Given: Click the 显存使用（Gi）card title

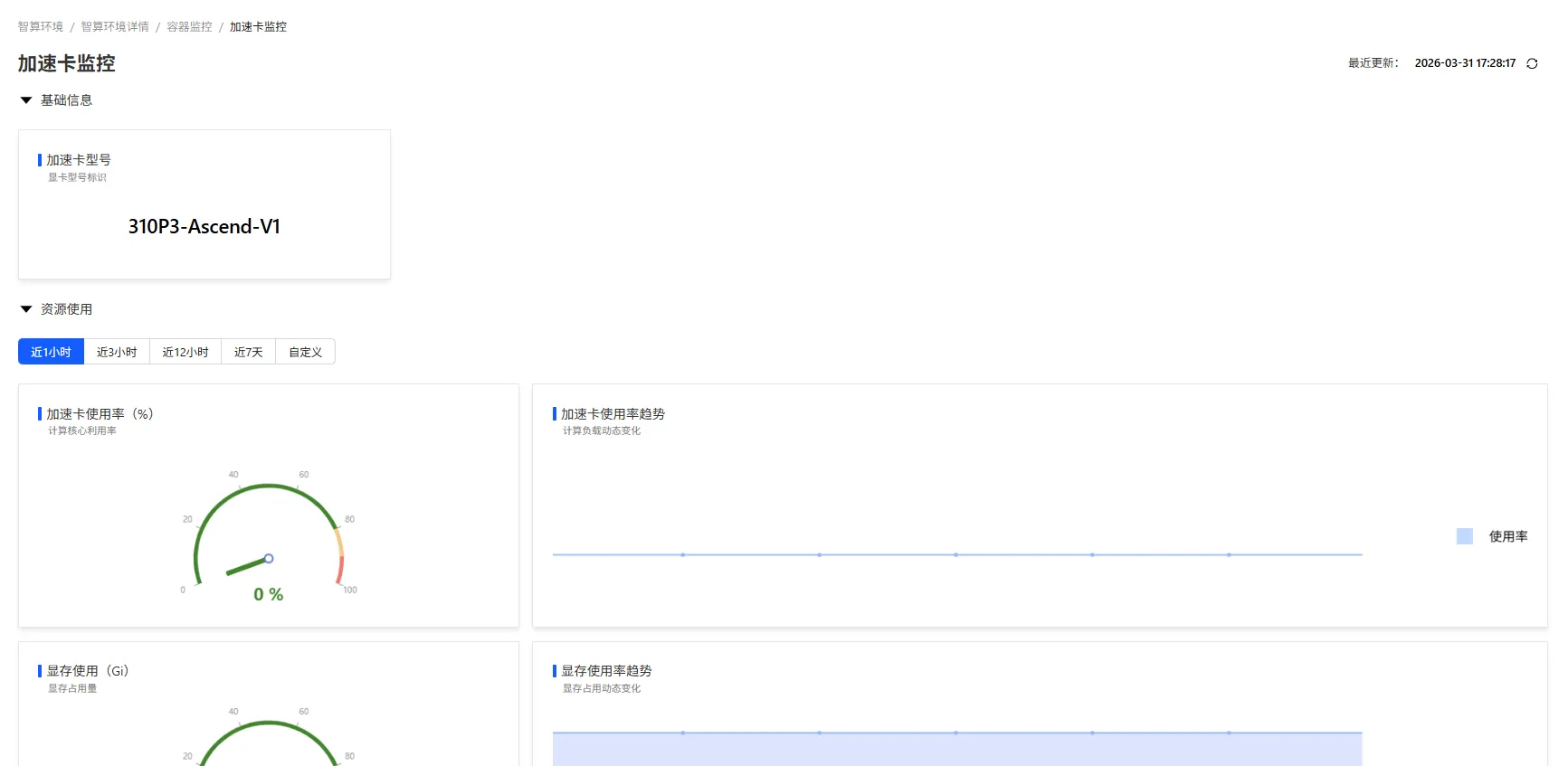Looking at the screenshot, I should point(88,671).
